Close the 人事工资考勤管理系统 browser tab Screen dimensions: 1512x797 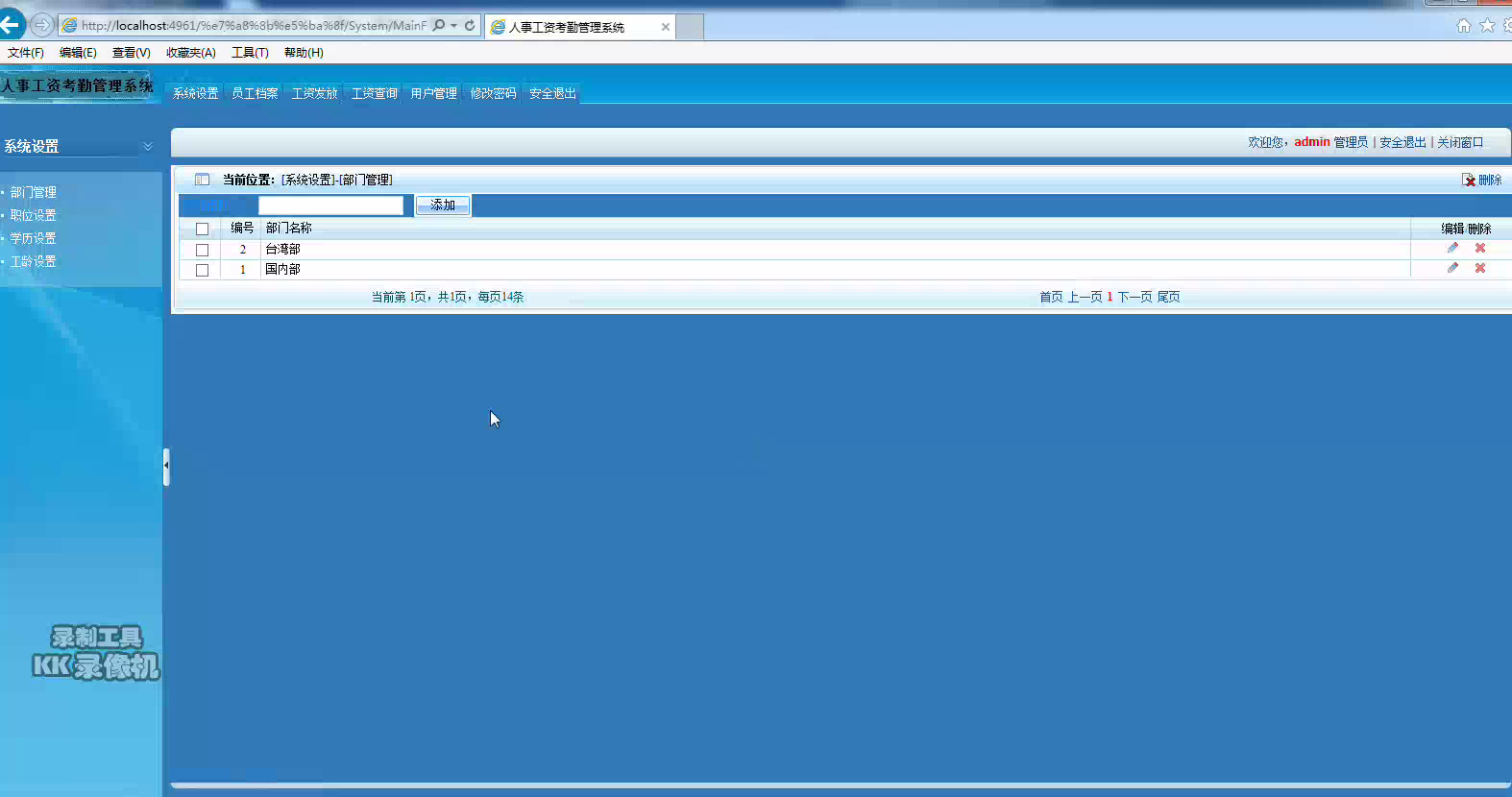[665, 27]
